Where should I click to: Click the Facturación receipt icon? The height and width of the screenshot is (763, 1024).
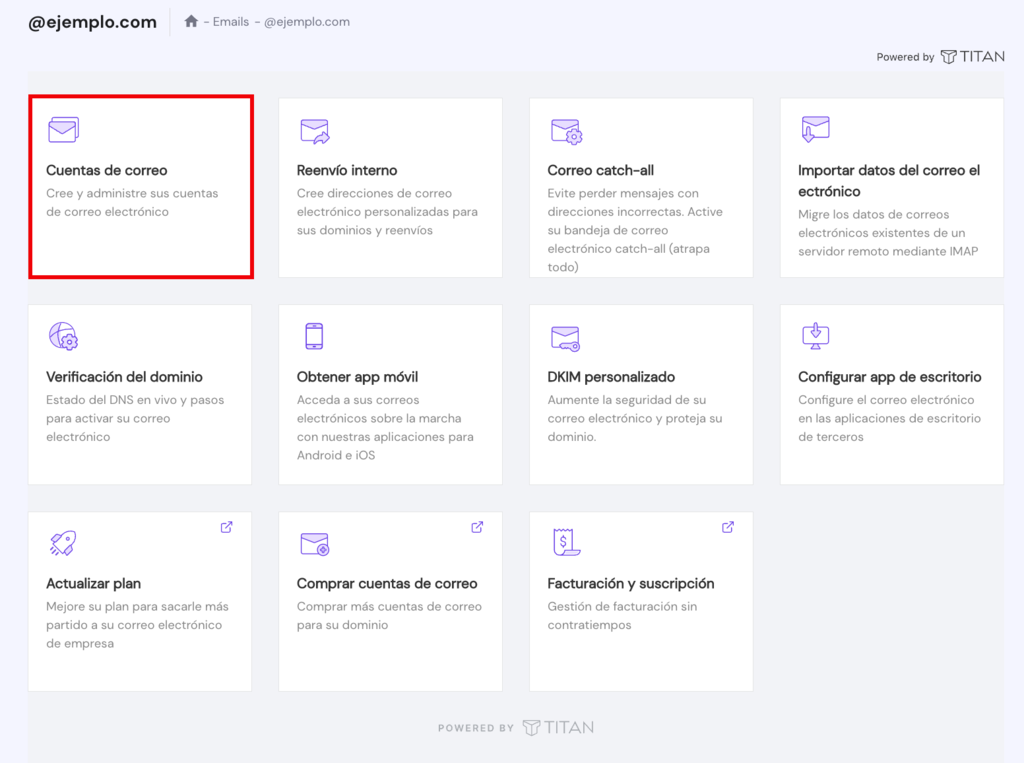[565, 543]
